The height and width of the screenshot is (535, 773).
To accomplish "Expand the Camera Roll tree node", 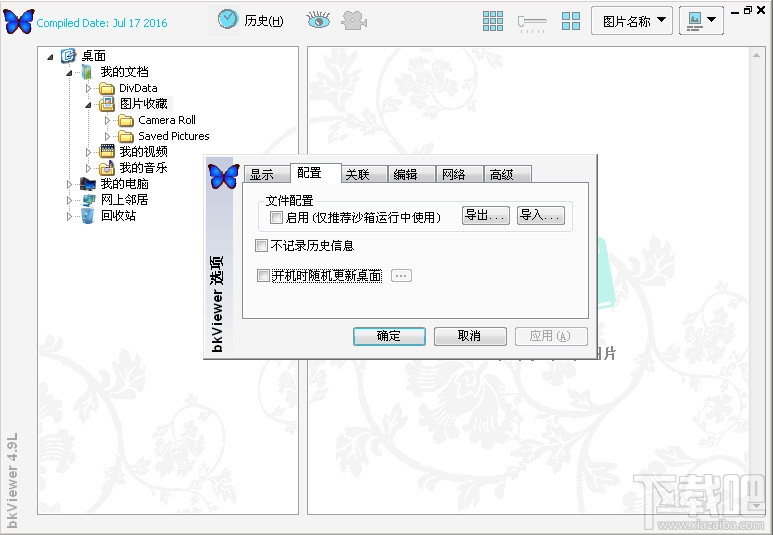I will pyautogui.click(x=107, y=120).
